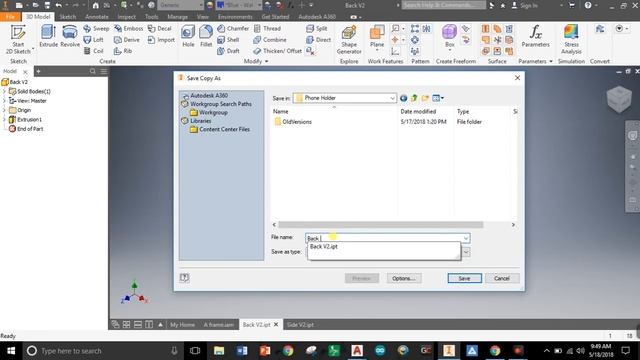Select the Direct edit tool
This screenshot has width=640, height=360.
click(319, 40)
